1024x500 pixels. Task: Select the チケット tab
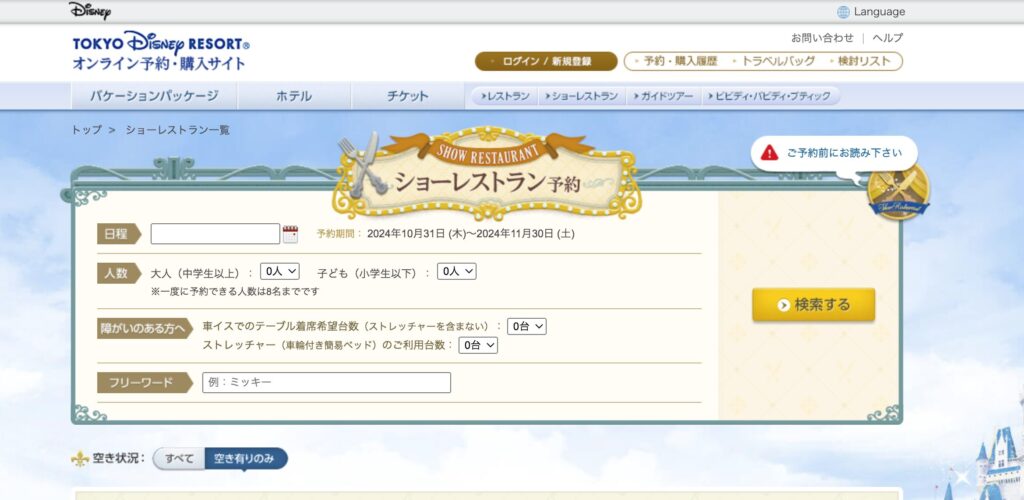pyautogui.click(x=408, y=96)
